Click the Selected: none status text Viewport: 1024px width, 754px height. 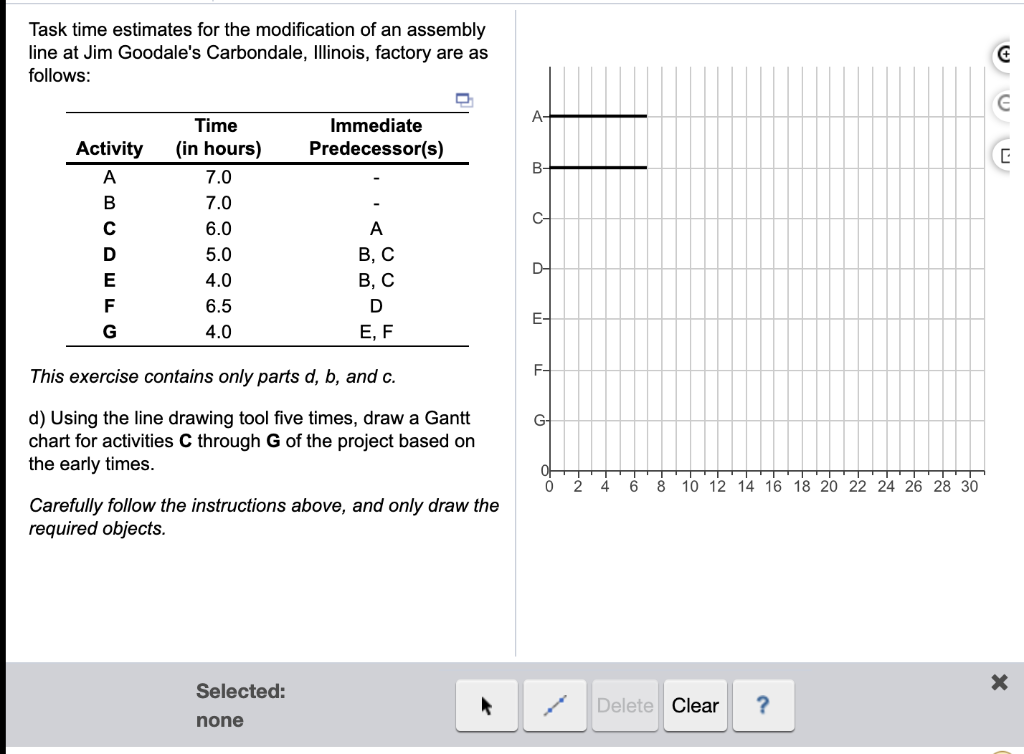(240, 704)
